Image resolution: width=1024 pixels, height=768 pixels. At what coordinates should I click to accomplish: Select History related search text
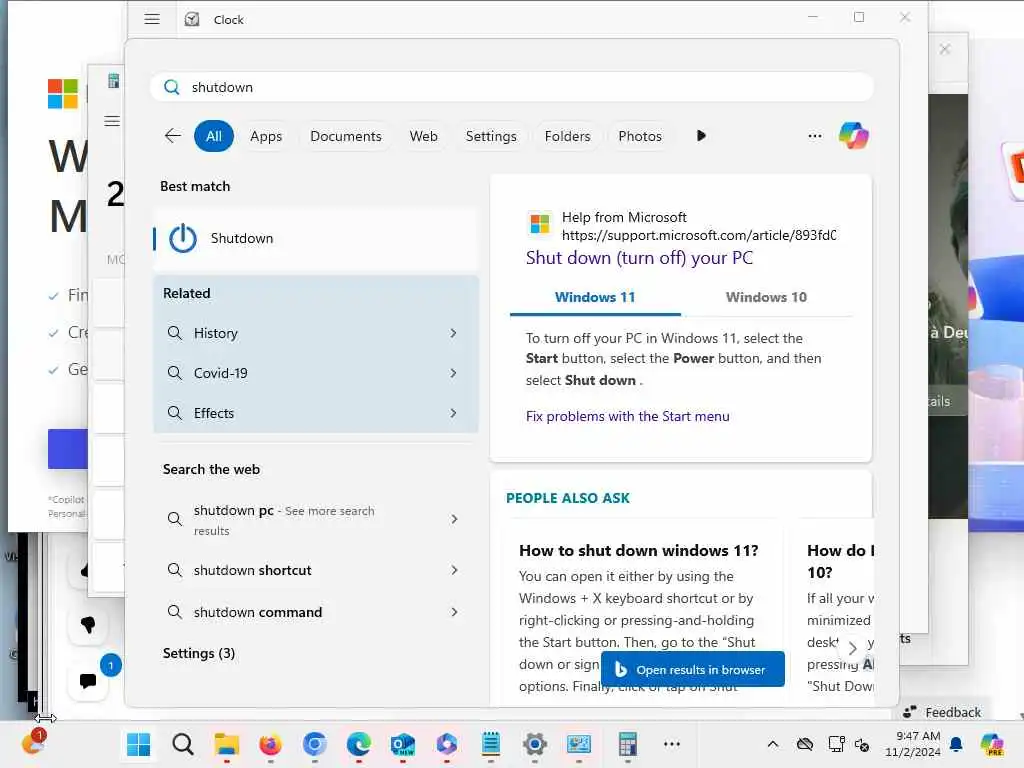(x=216, y=333)
